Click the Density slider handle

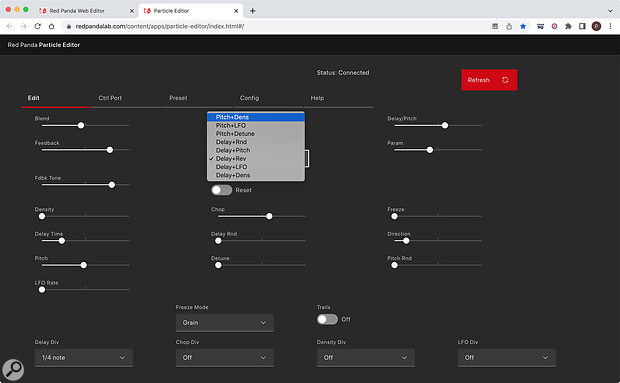(x=42, y=216)
